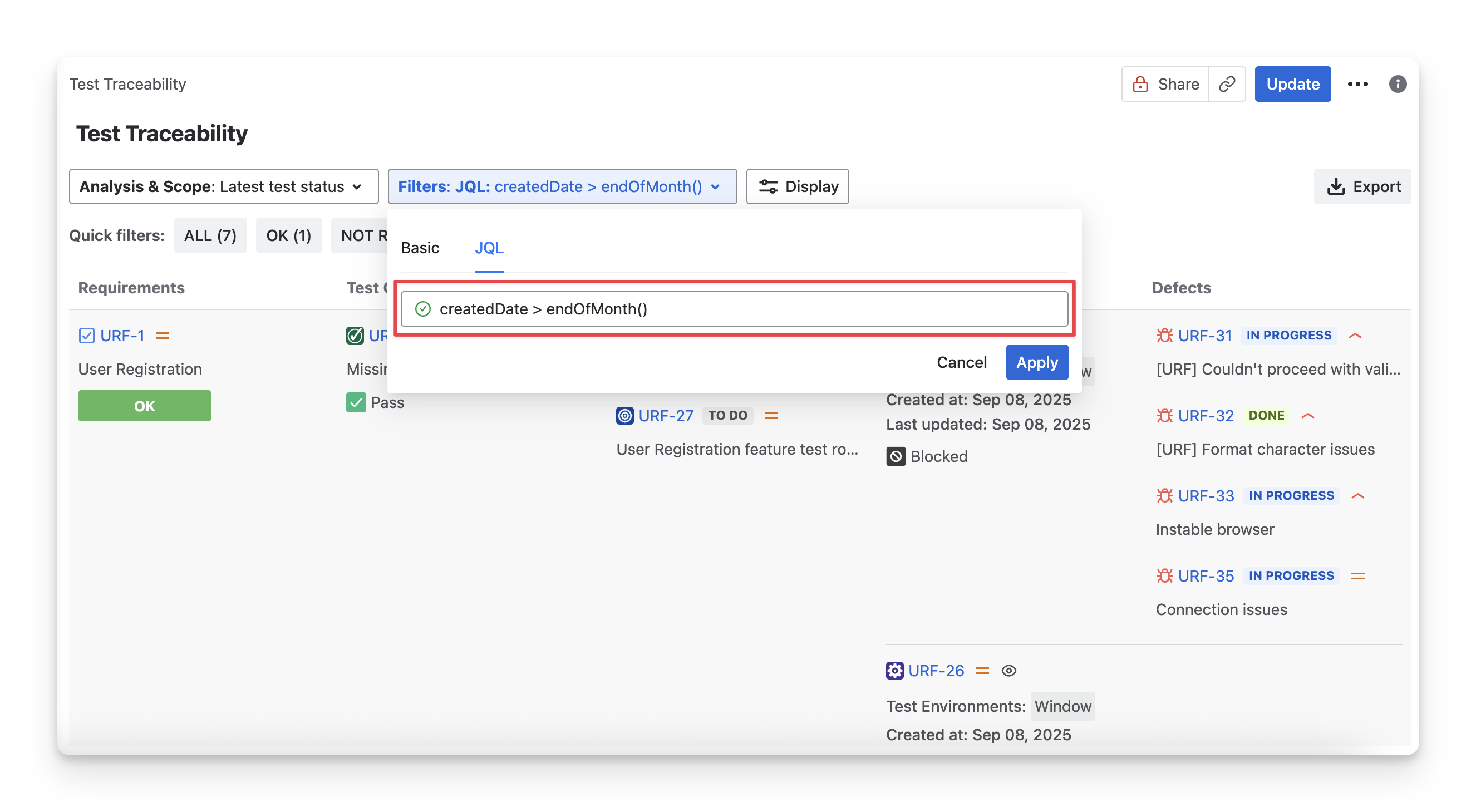Viewport: 1476px width, 812px height.
Task: Click the copy link icon beside Share
Action: point(1227,84)
